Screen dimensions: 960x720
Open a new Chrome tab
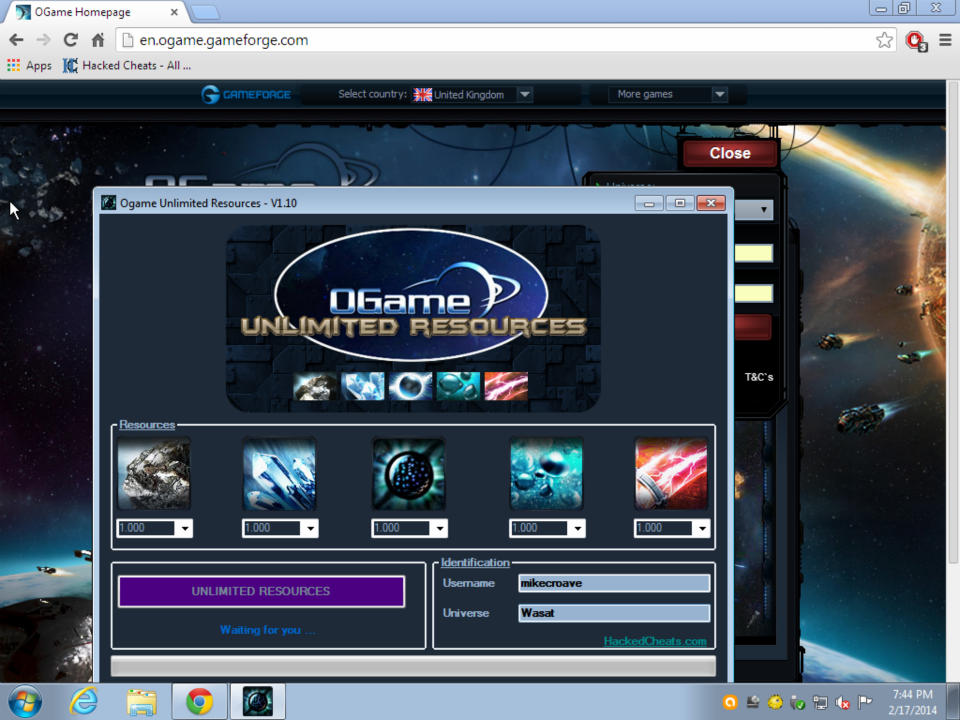click(204, 12)
